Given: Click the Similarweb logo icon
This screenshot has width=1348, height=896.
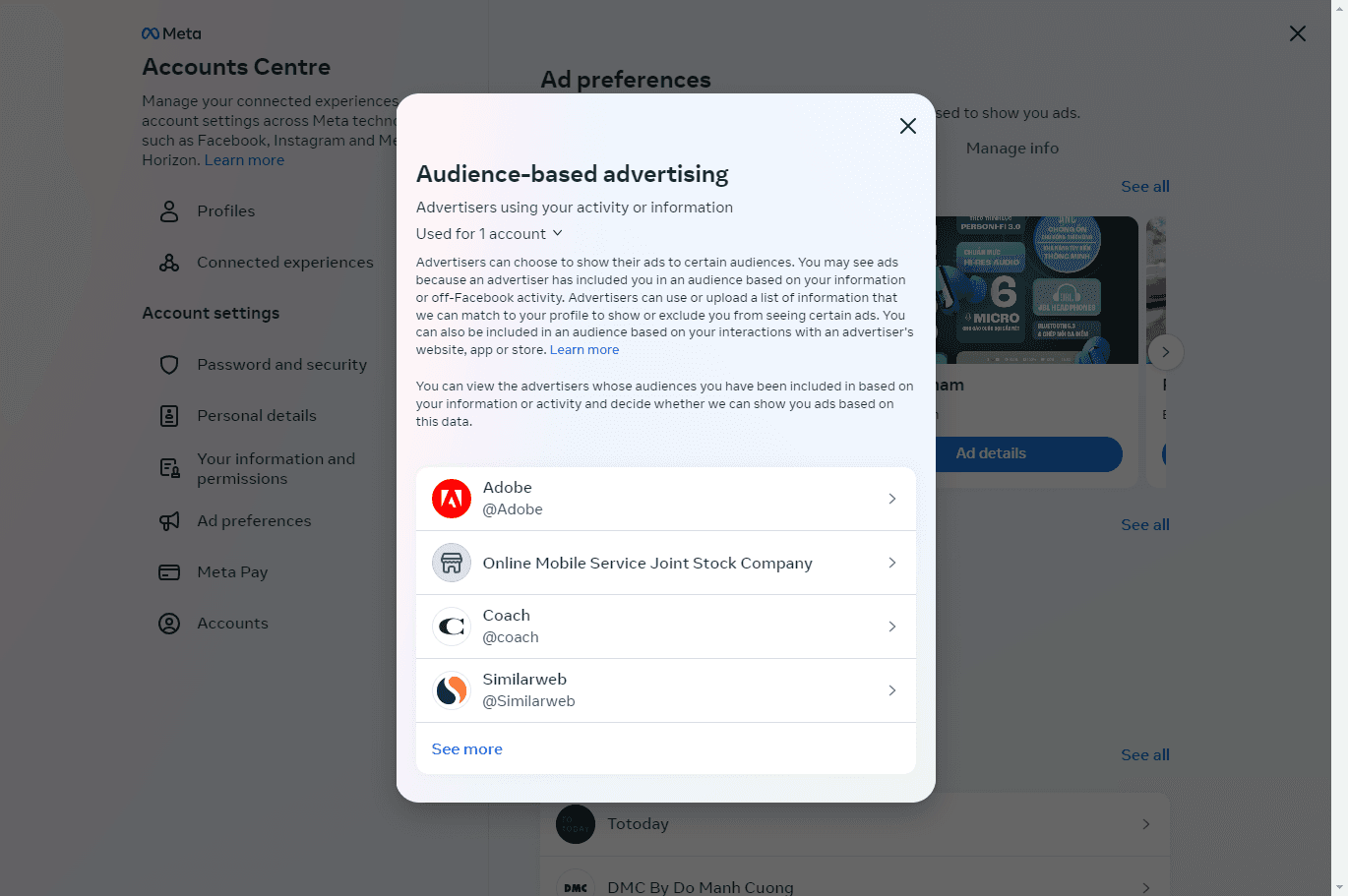Looking at the screenshot, I should point(452,690).
